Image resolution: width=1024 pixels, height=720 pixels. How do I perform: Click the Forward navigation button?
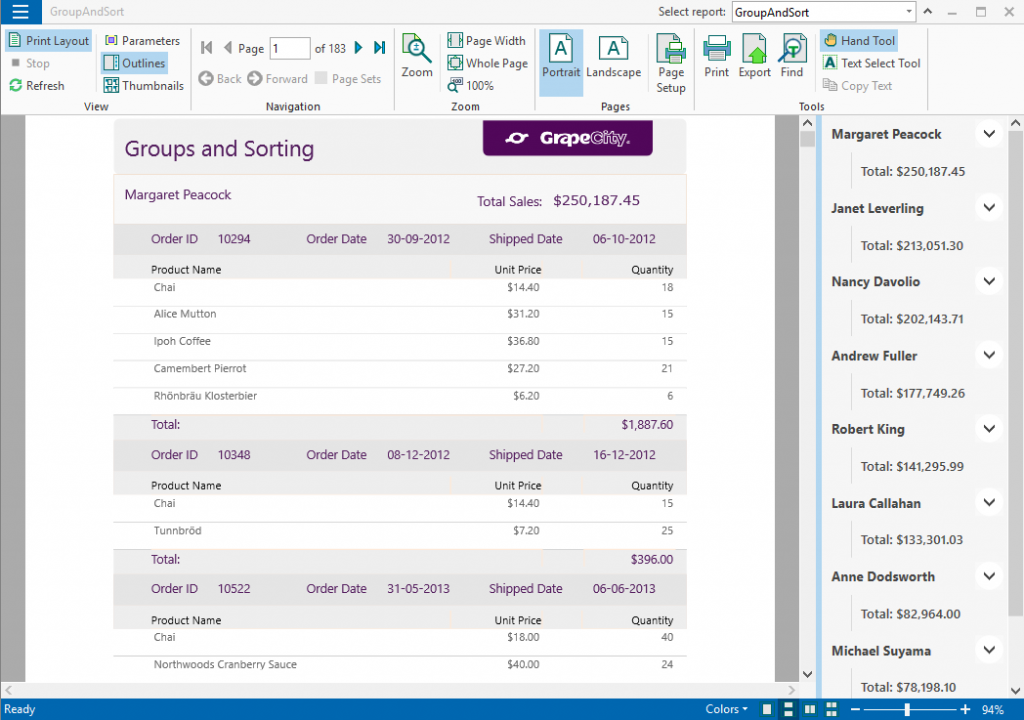(278, 78)
